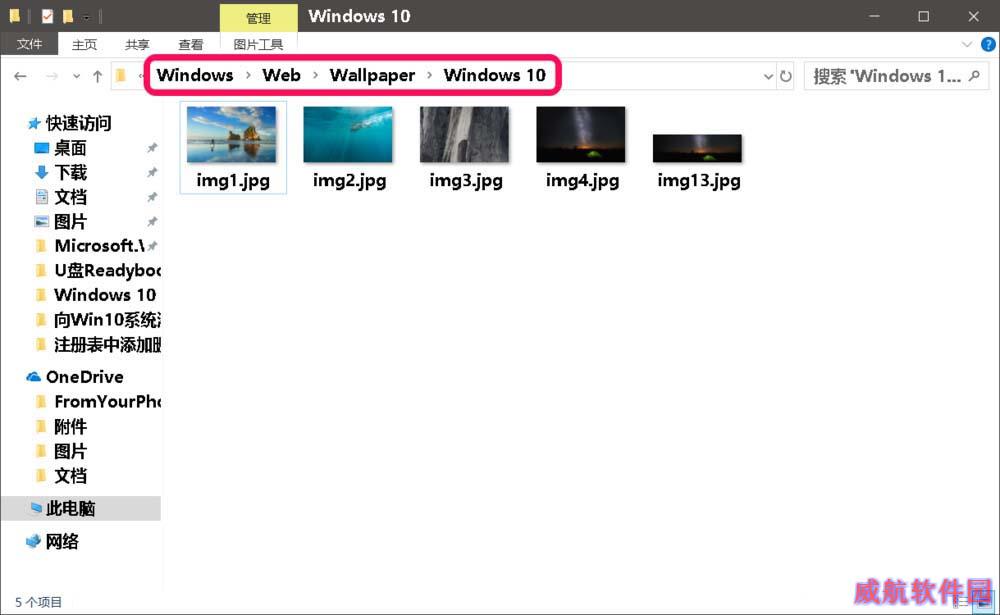Expand the chevron after Windows breadcrumb
Screen dimensions: 1000x615
[248, 76]
